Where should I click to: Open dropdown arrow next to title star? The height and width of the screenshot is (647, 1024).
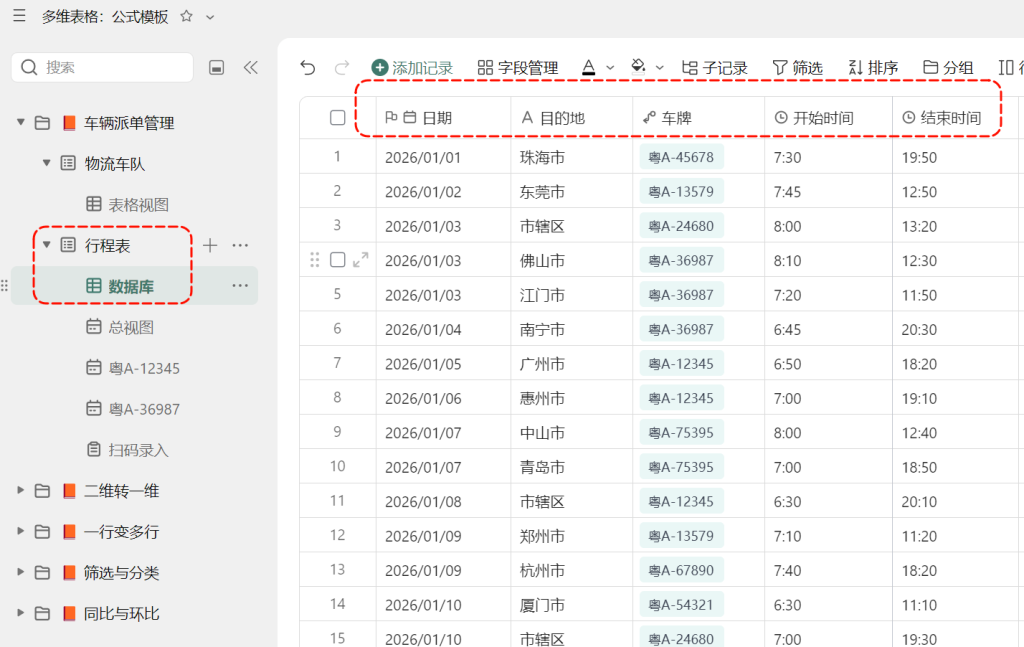click(x=210, y=17)
